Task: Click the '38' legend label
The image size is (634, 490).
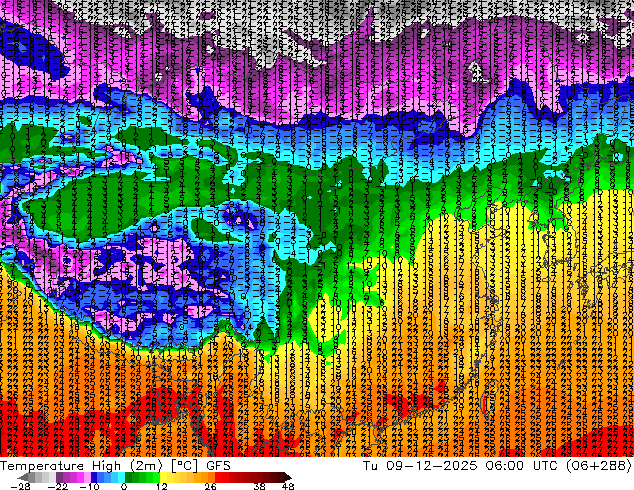Action: tap(260, 486)
